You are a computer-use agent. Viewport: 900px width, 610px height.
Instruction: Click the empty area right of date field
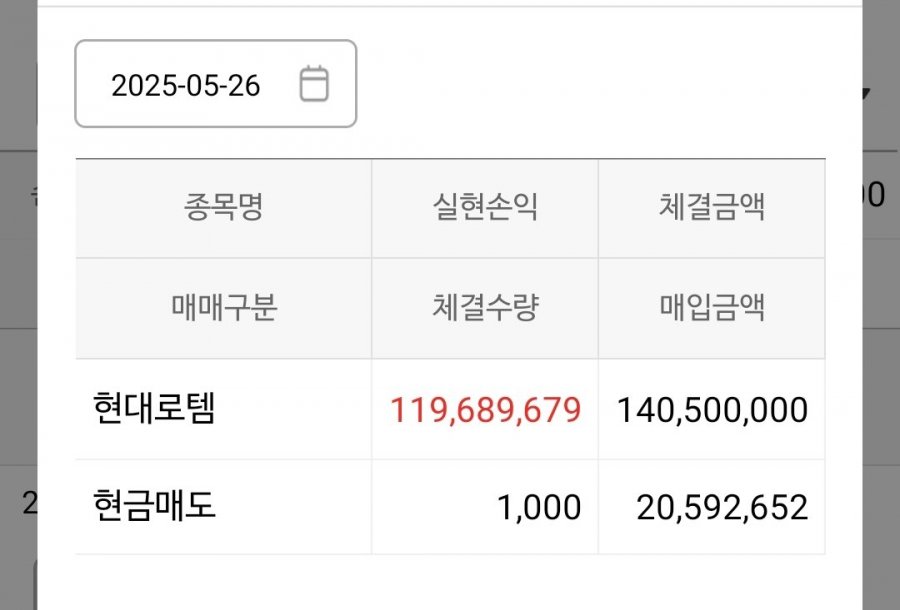pyautogui.click(x=591, y=84)
